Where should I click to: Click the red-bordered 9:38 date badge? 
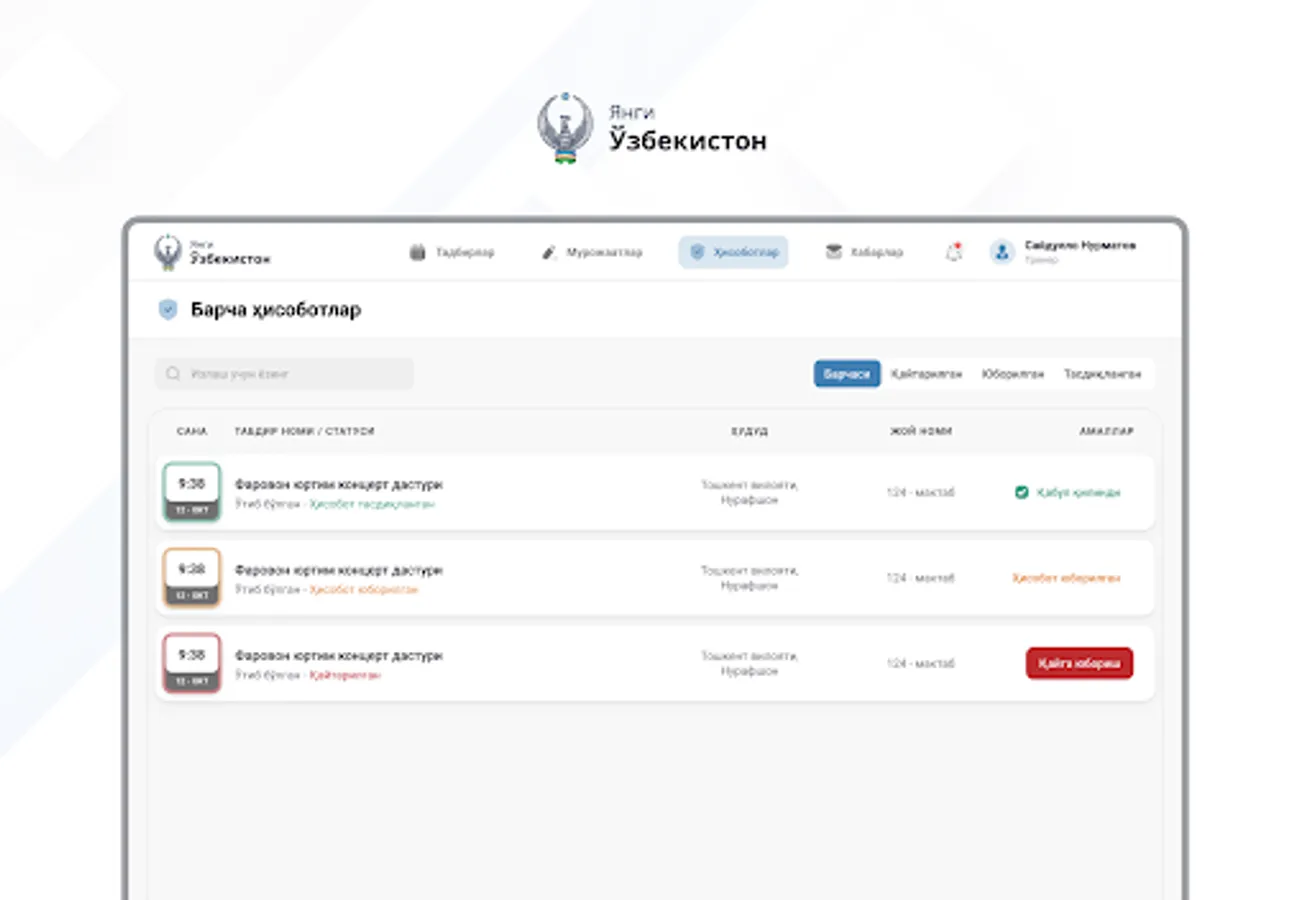pos(192,663)
